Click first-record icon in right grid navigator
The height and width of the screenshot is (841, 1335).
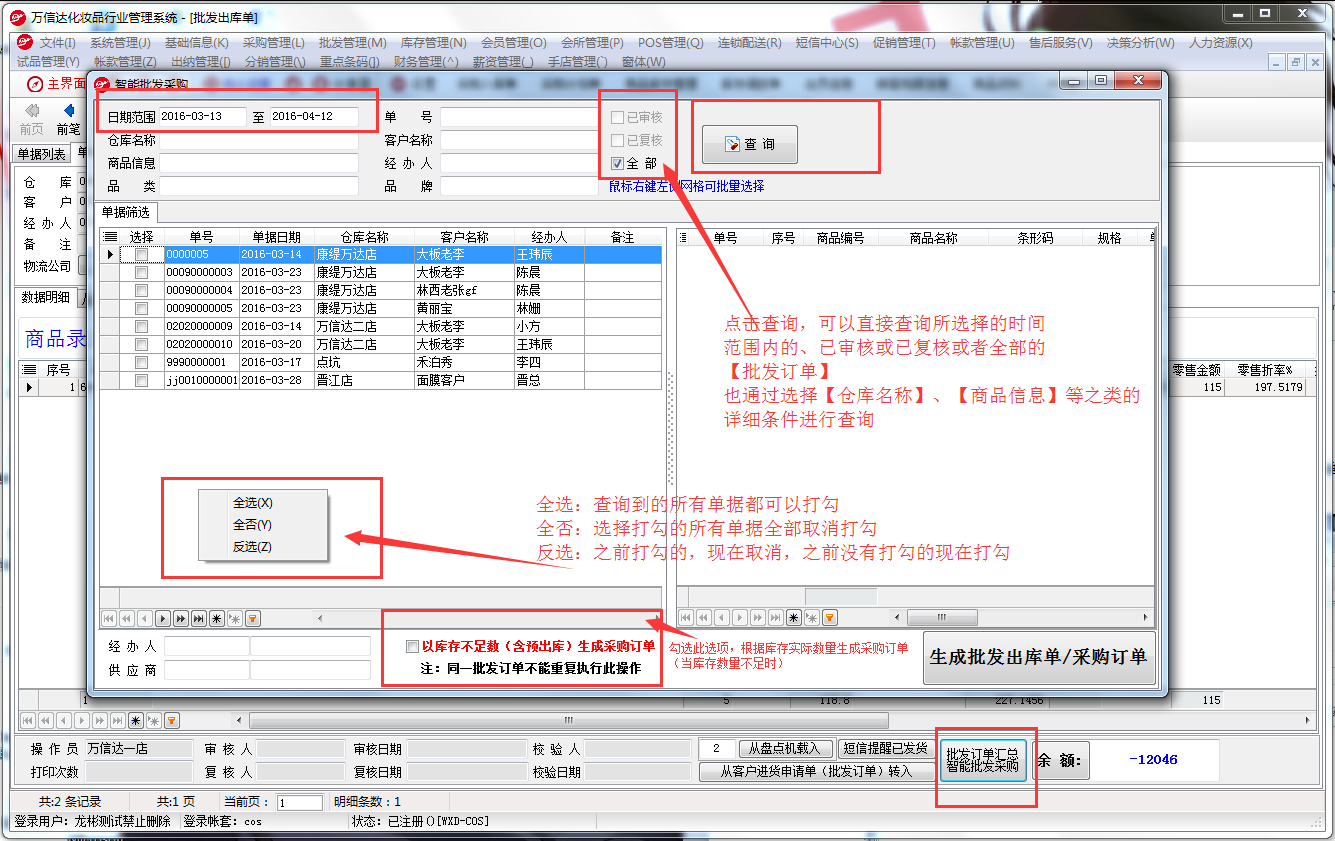coord(686,618)
